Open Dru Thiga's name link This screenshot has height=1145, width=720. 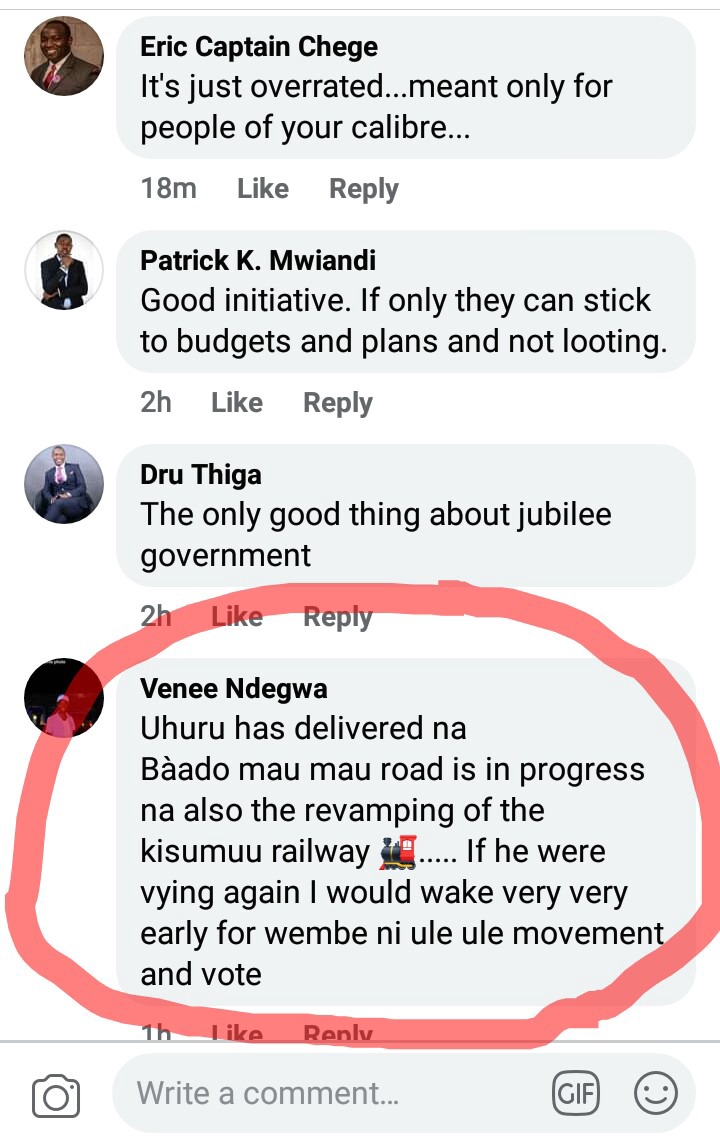coord(201,475)
